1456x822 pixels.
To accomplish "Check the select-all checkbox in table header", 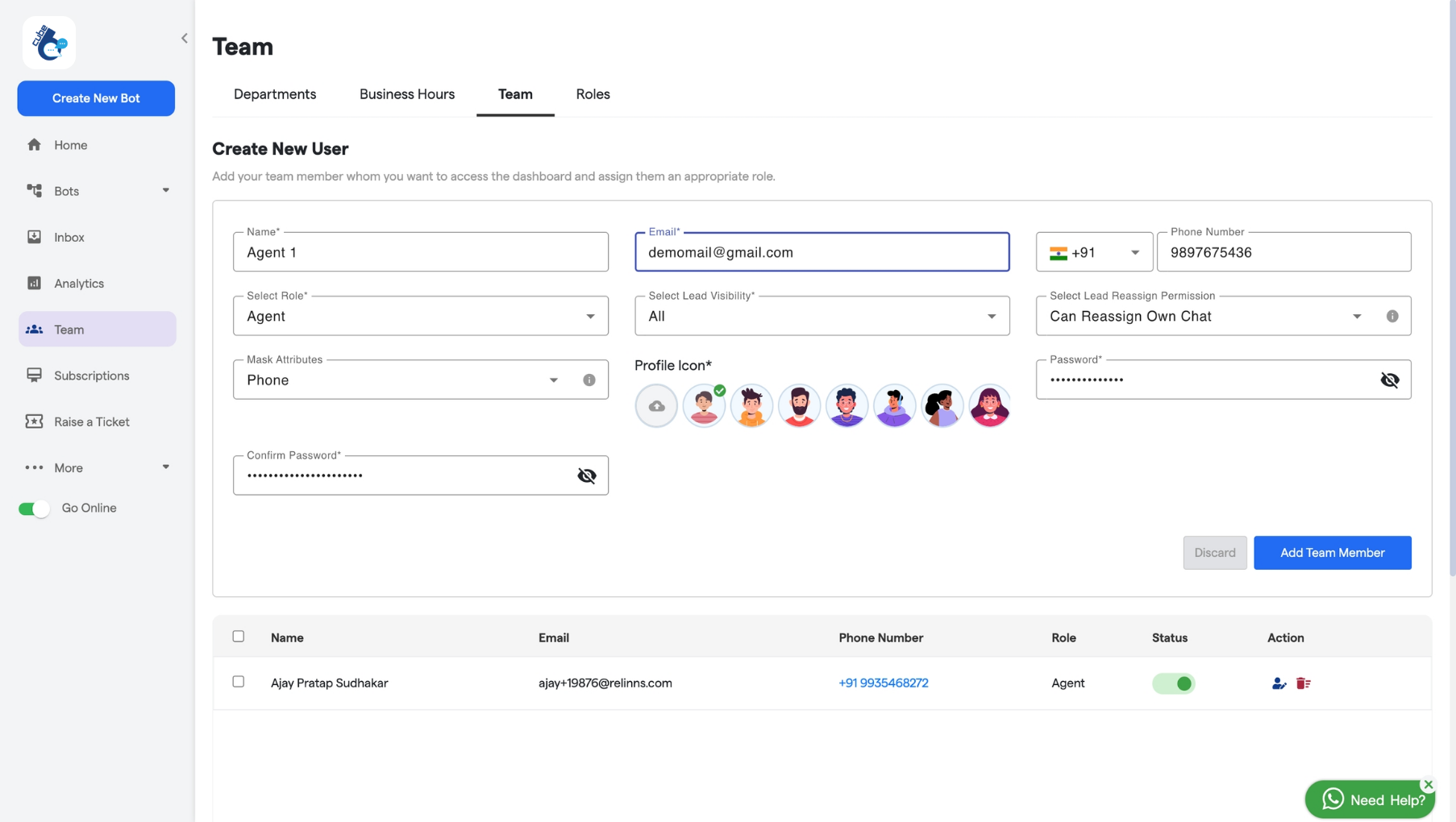I will tap(239, 637).
